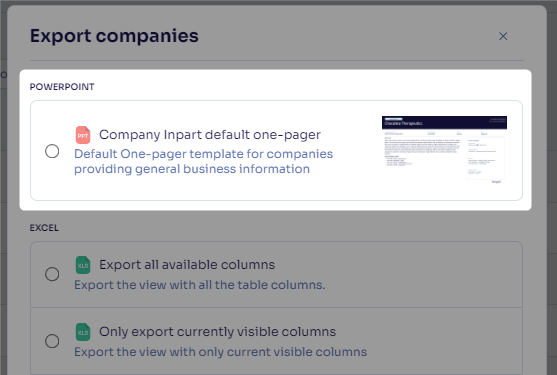Click the EXCEL section heading
Viewport: 557px width, 375px height.
pos(44,228)
